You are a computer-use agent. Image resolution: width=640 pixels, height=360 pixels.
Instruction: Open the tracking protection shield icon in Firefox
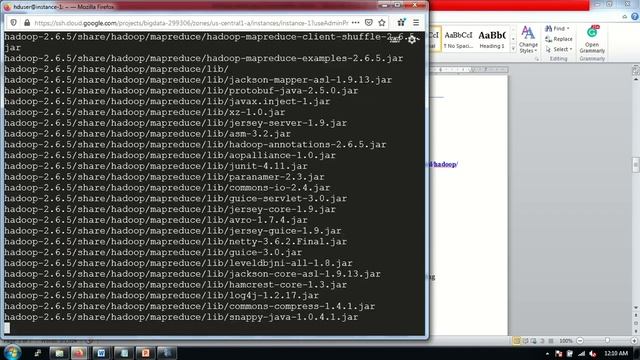coord(13,23)
